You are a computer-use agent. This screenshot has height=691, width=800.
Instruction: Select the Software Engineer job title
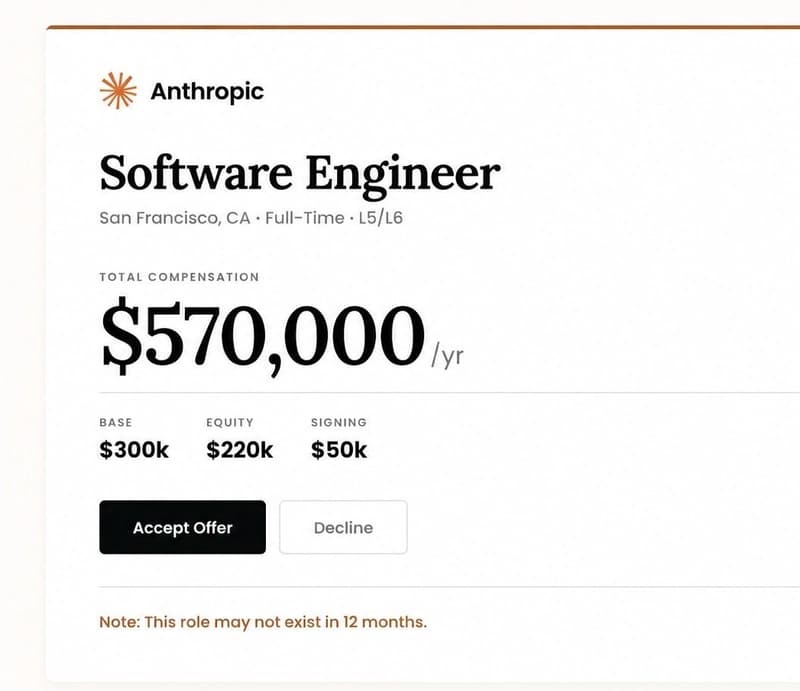[x=299, y=172]
